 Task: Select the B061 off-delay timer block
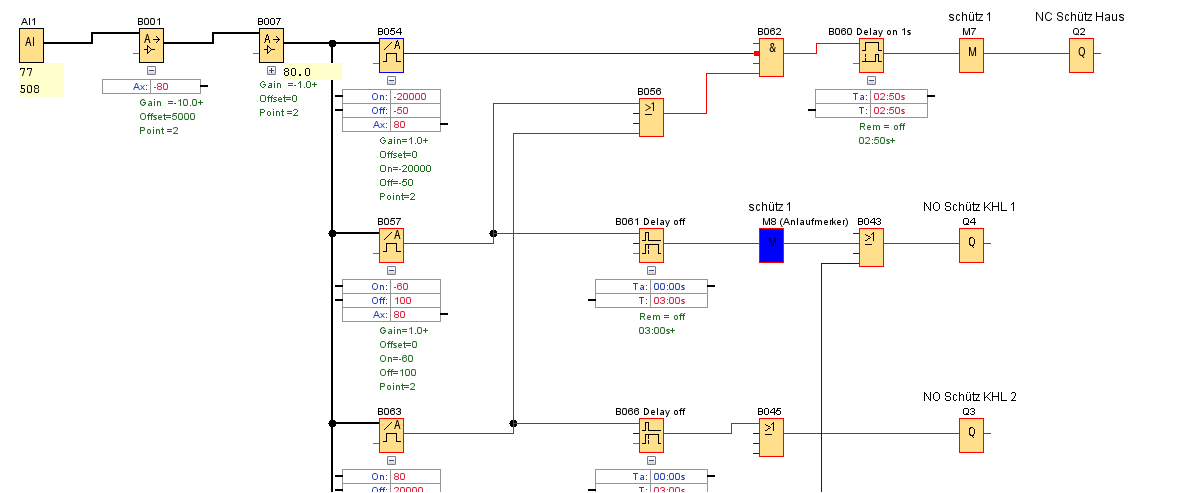tap(651, 245)
